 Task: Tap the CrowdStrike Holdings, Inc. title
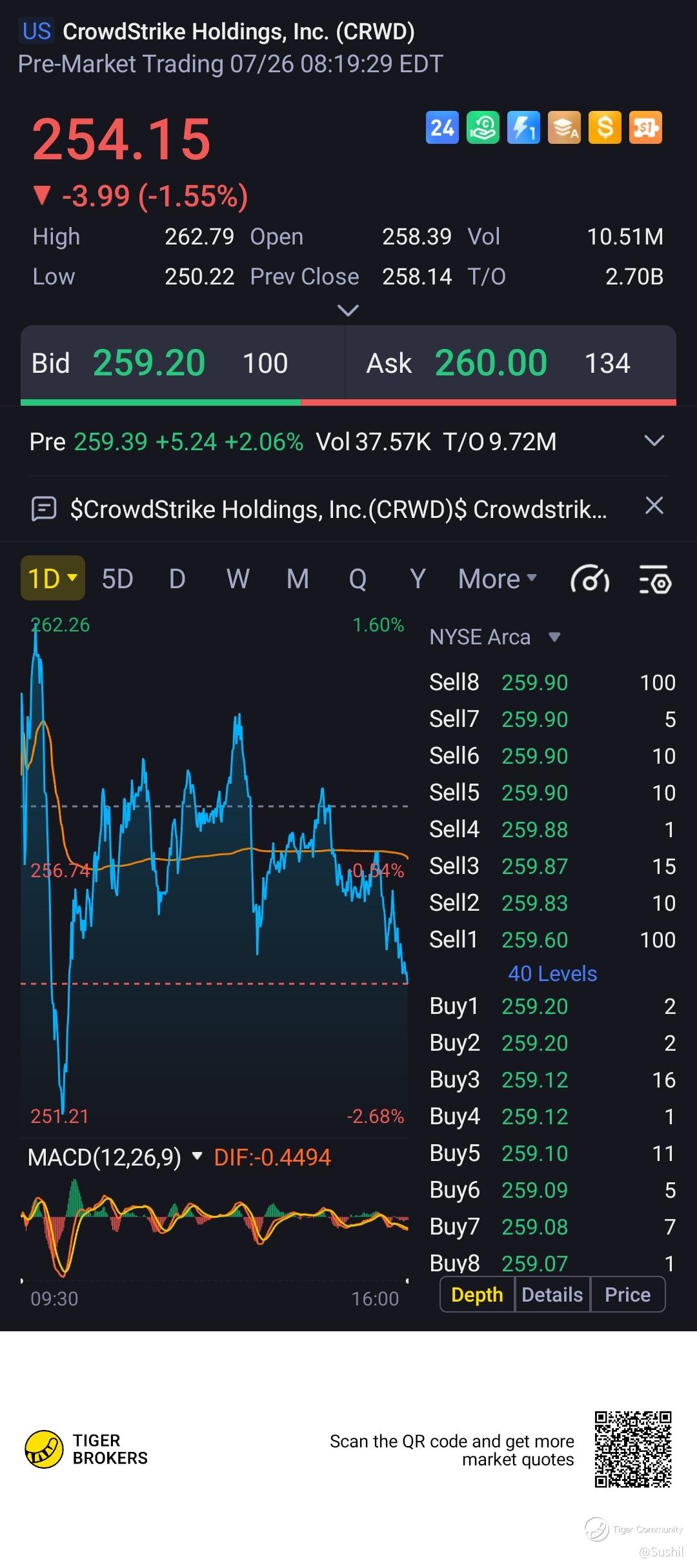click(238, 31)
